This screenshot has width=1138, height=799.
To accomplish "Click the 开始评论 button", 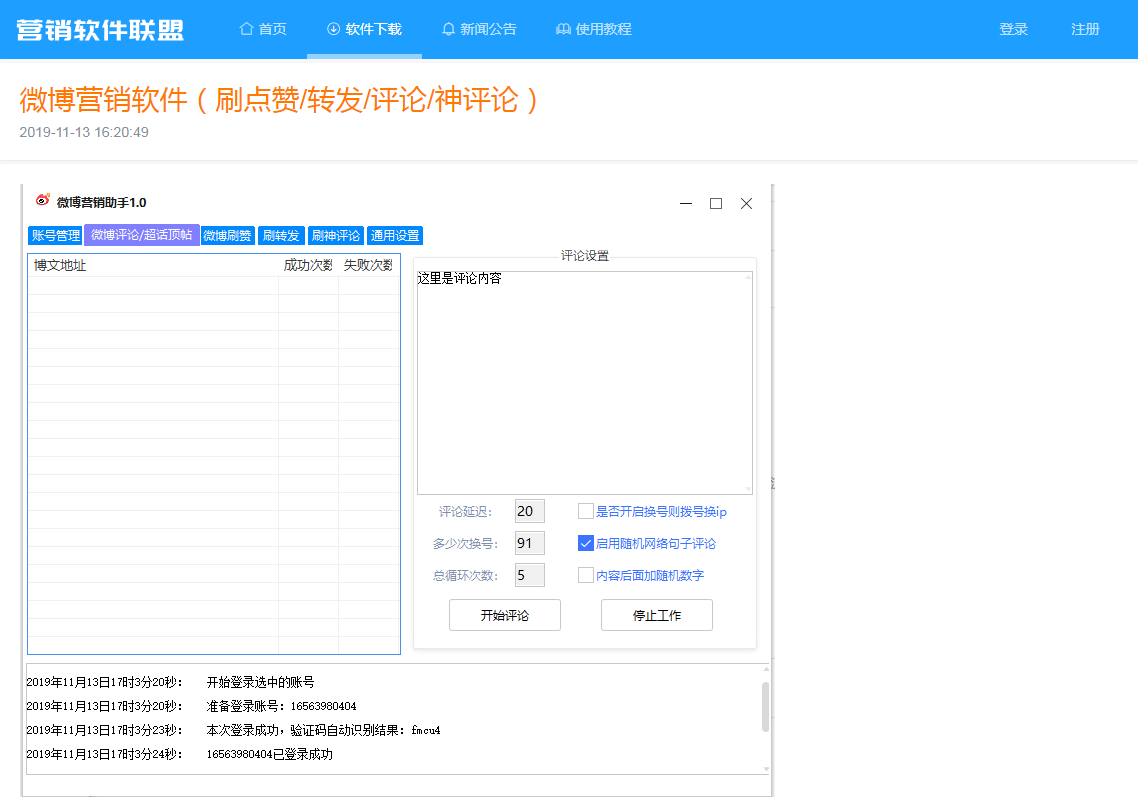I will 504,615.
